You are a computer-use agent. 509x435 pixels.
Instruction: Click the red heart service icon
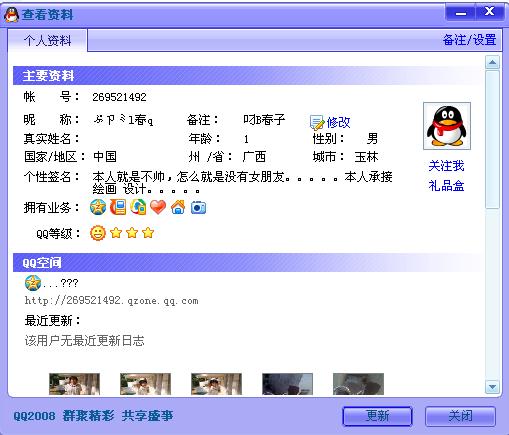coord(158,207)
